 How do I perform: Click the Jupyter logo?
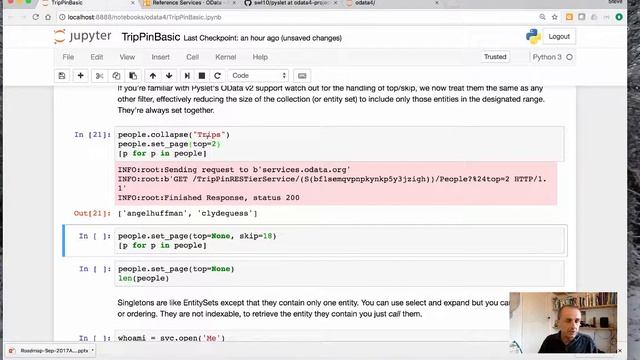(82, 36)
